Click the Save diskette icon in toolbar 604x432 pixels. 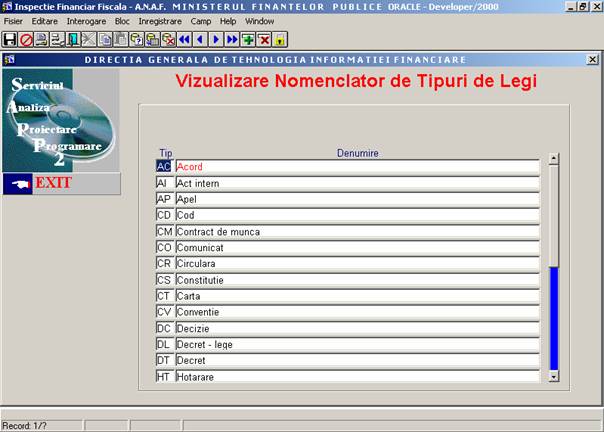coord(9,39)
